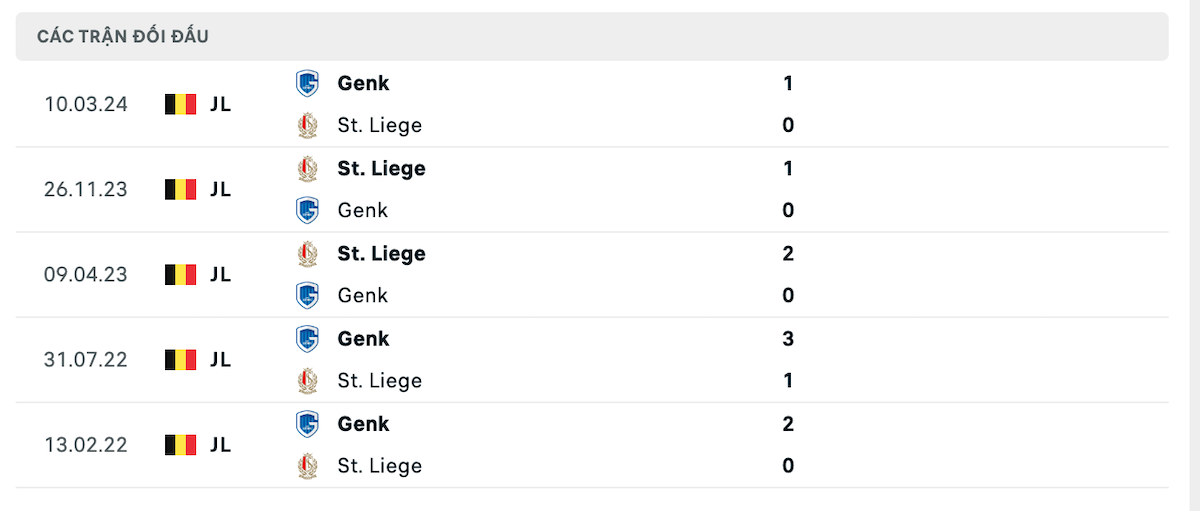This screenshot has width=1200, height=511.
Task: Click Genk crest in 13.02.22 match
Action: pos(307,423)
